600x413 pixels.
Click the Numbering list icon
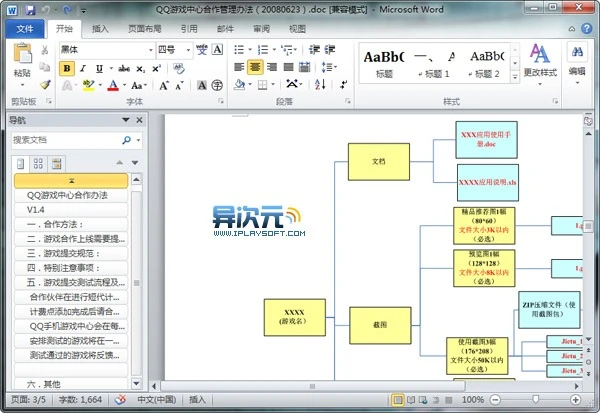263,50
